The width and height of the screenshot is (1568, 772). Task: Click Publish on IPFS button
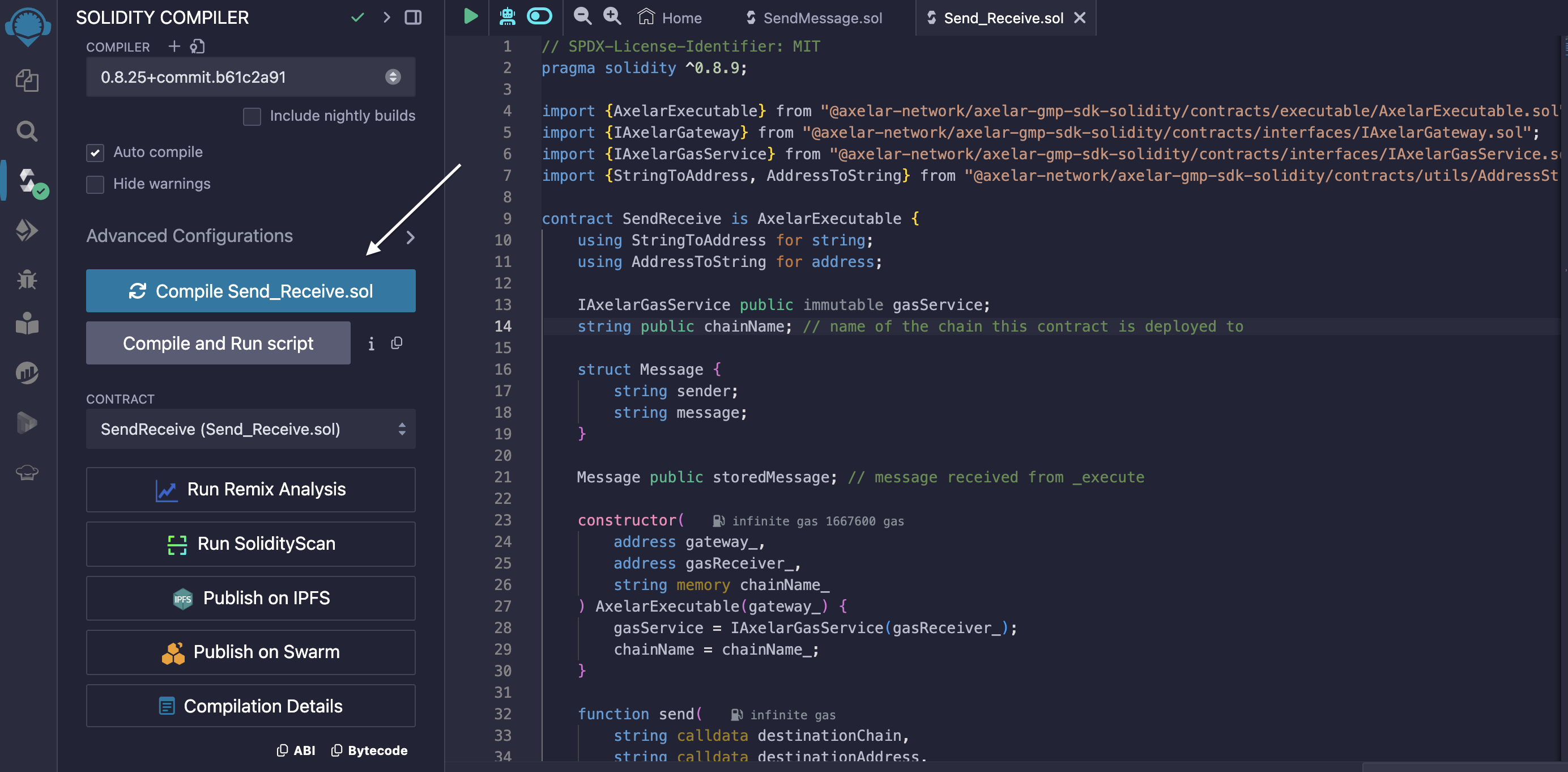251,598
